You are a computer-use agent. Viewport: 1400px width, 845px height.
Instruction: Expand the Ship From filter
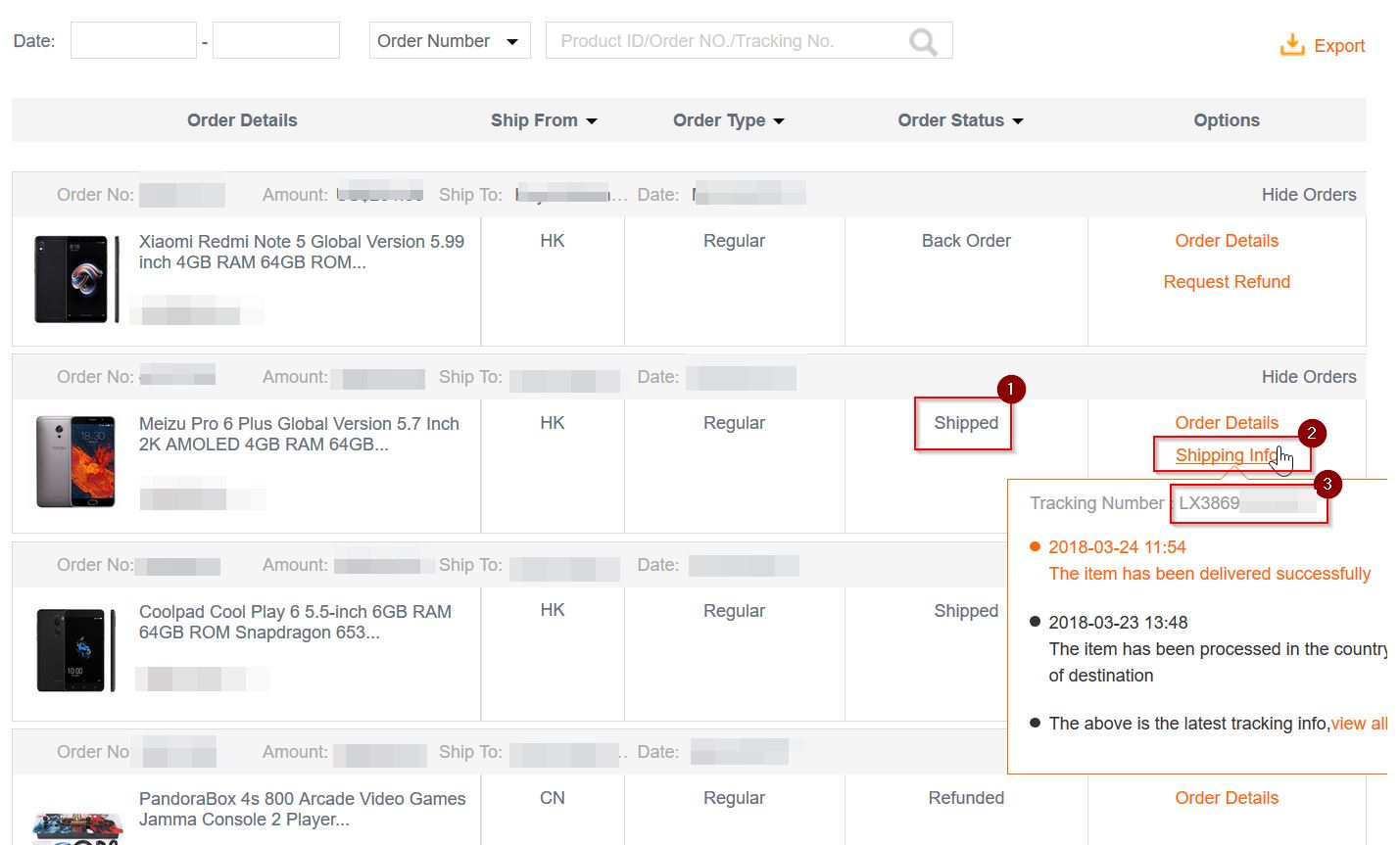[544, 120]
